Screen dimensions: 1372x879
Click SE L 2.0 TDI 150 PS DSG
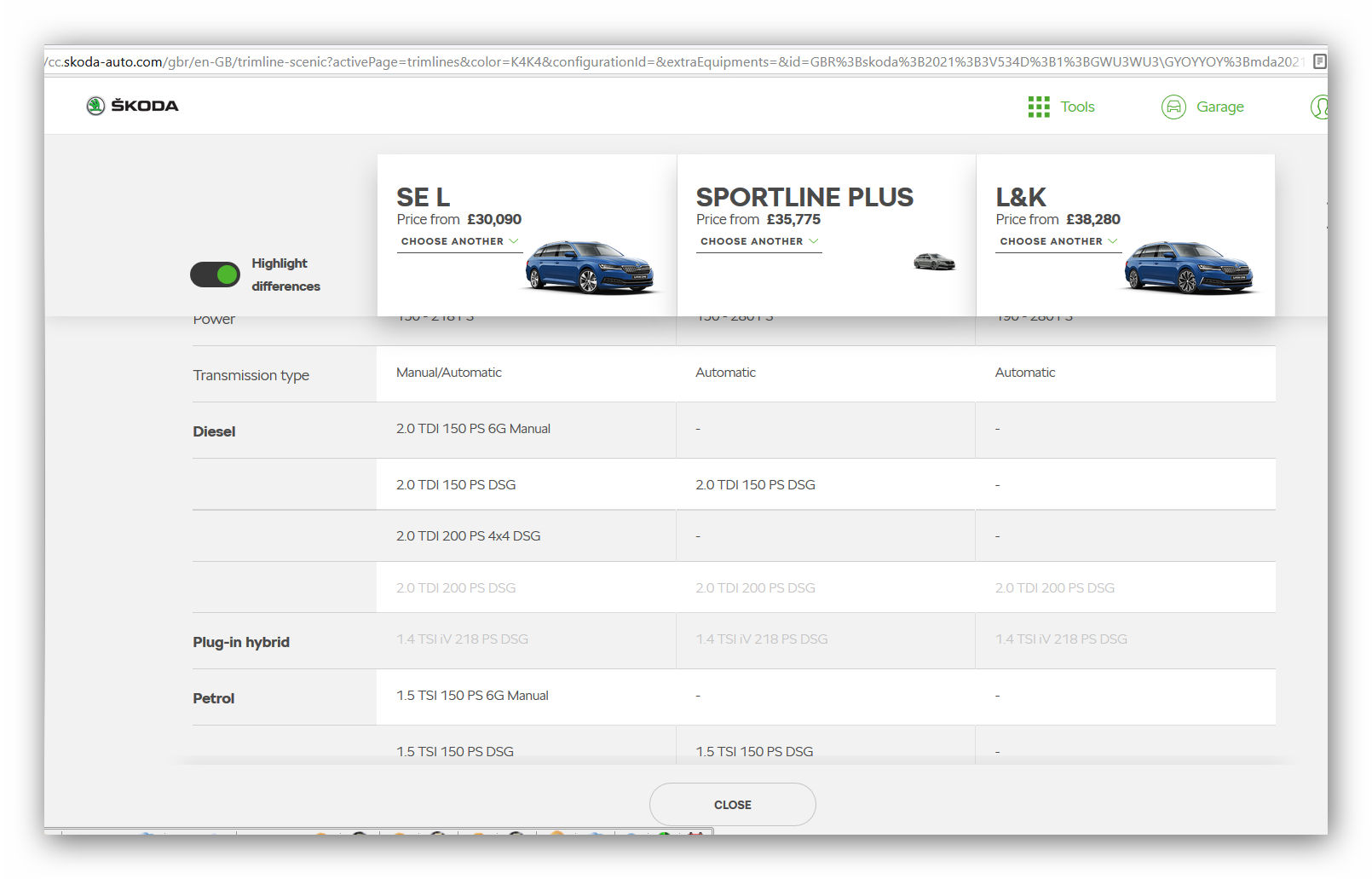tap(456, 485)
